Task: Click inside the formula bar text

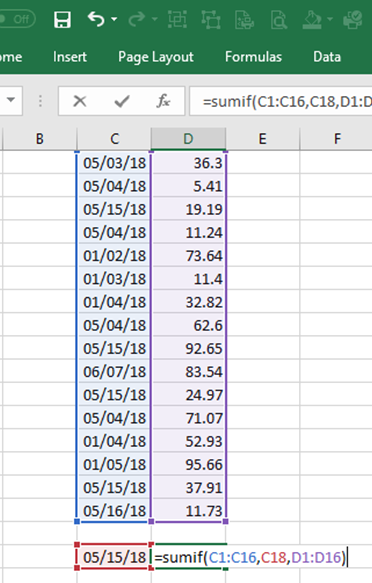Action: (x=281, y=101)
